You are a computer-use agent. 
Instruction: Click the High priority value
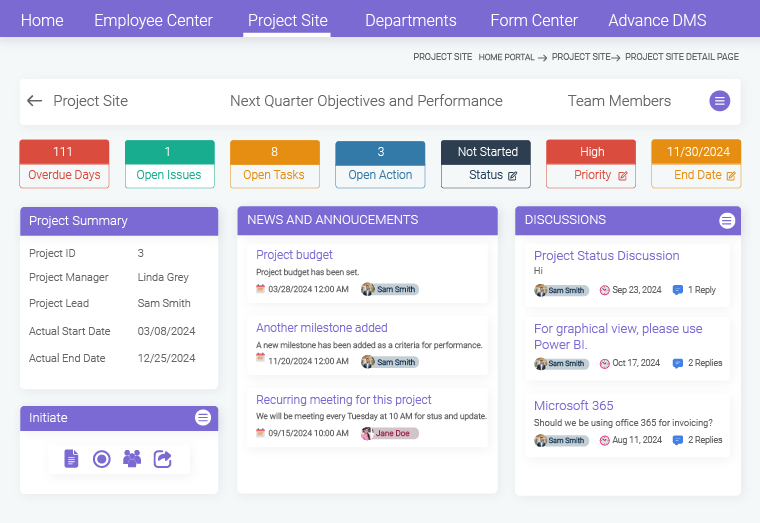[592, 152]
